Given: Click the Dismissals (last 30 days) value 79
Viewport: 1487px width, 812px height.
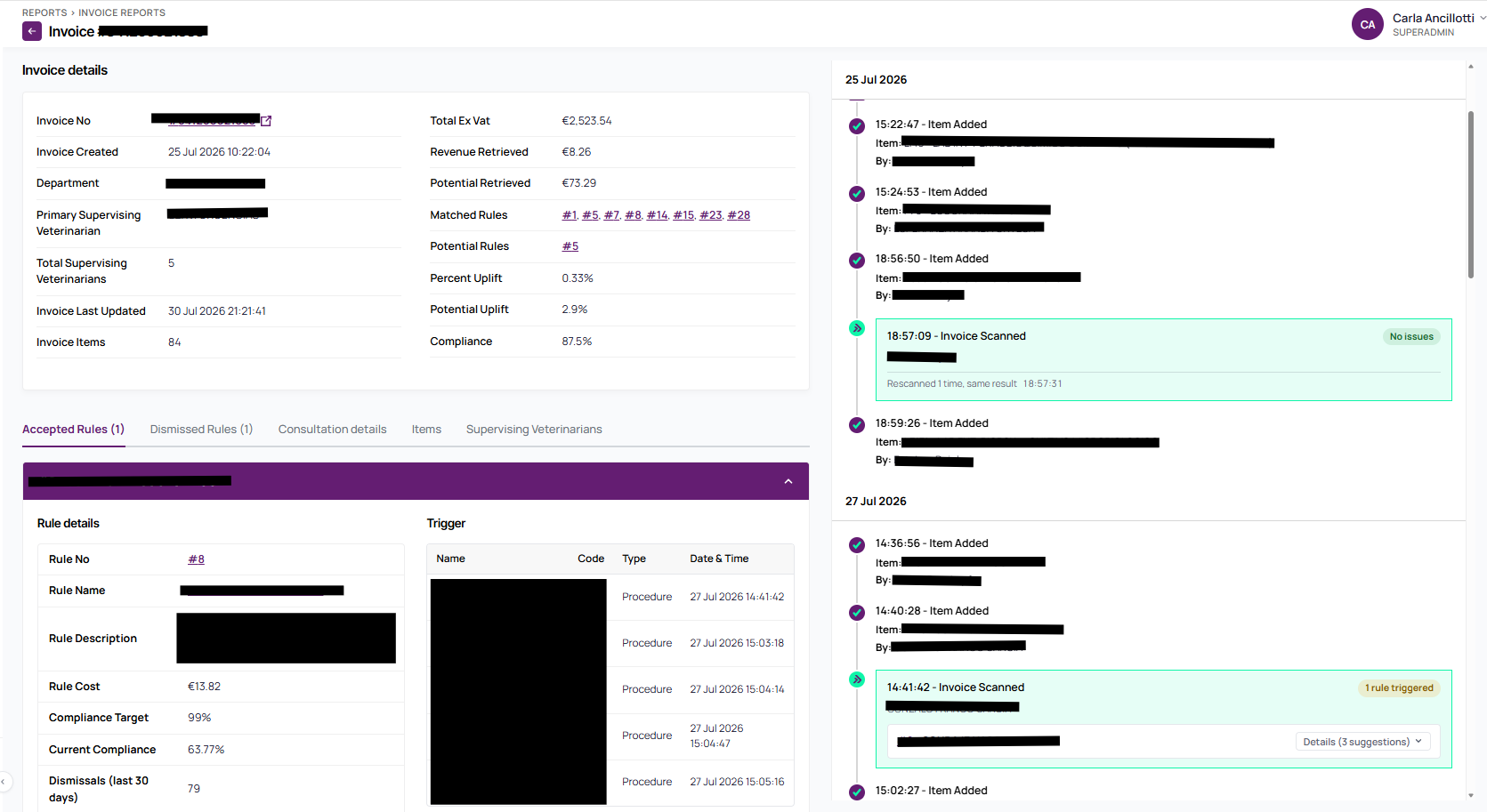Looking at the screenshot, I should point(194,789).
